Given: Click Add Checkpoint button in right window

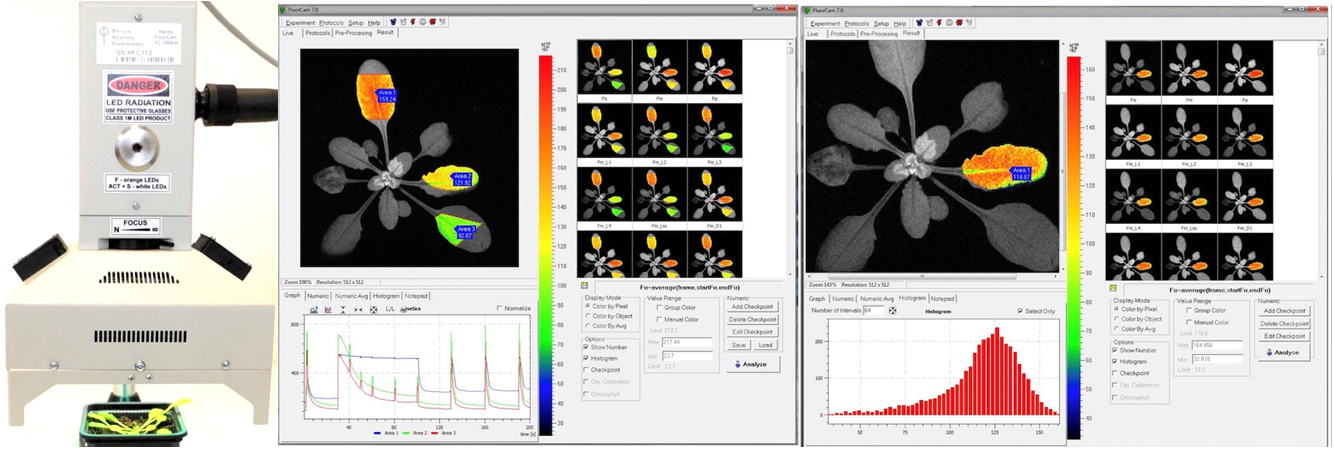Looking at the screenshot, I should point(1283,311).
